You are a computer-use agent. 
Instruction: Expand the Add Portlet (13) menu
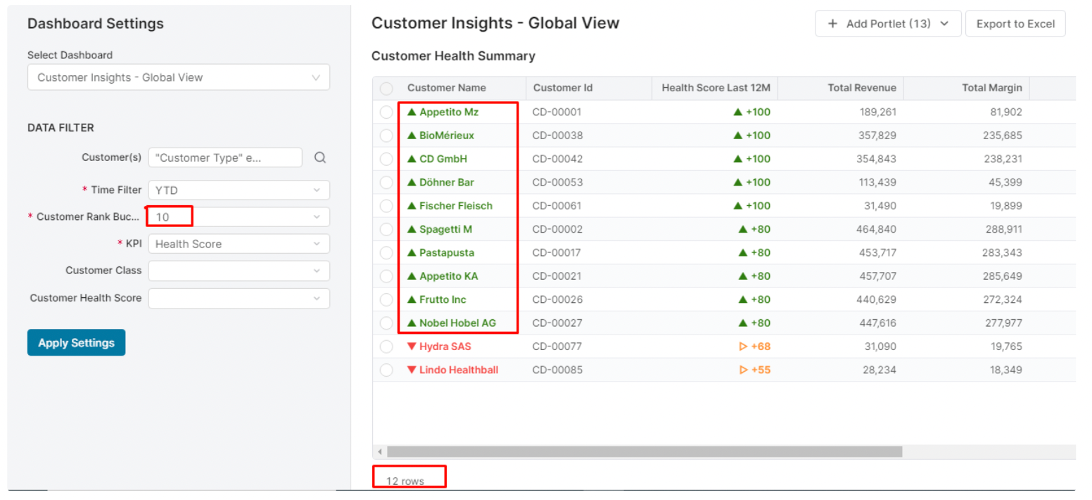coord(888,24)
